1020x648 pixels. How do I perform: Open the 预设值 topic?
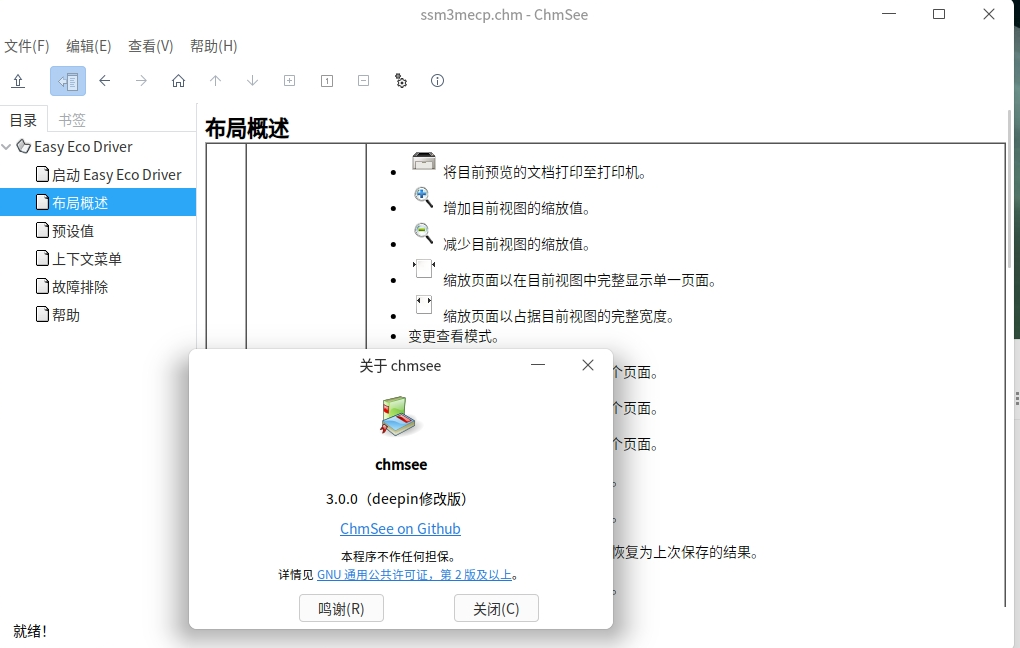point(65,231)
